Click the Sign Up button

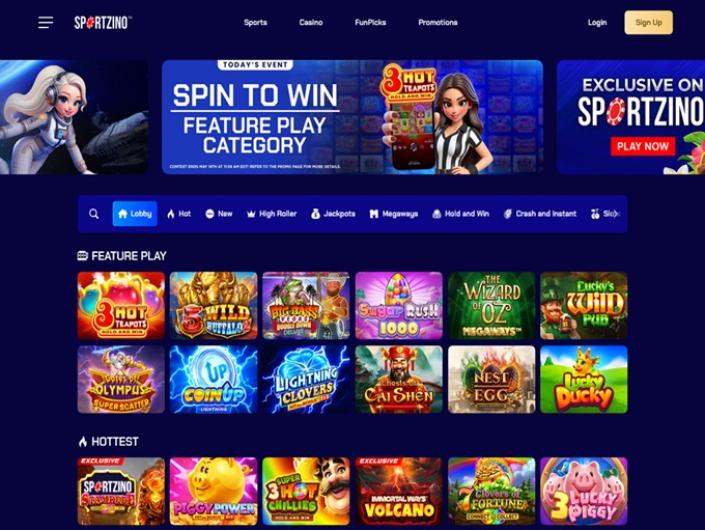coord(648,22)
